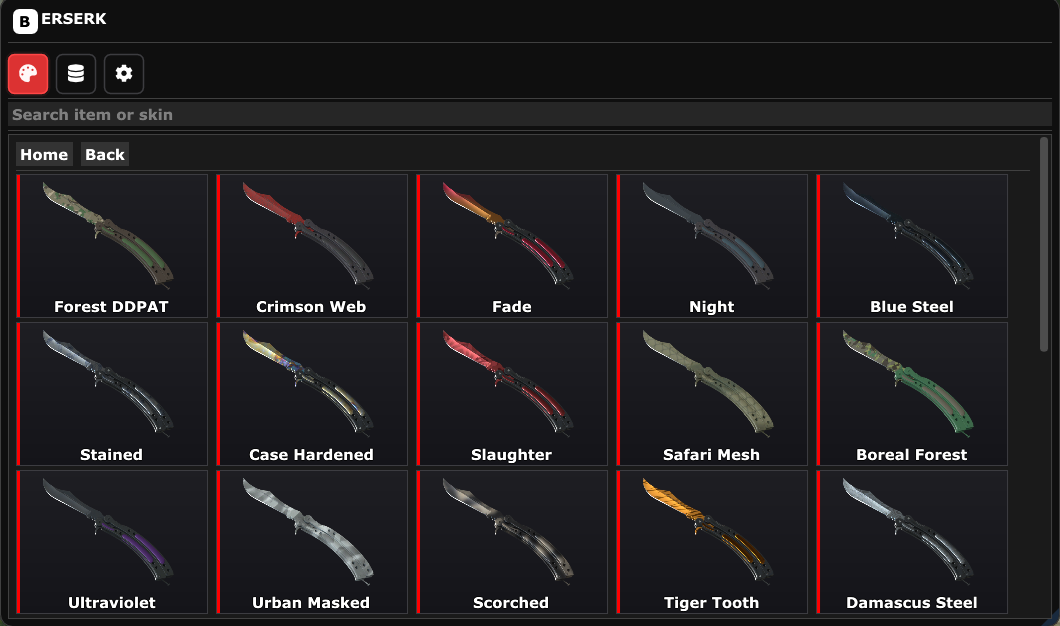Select the Damascus Steel skin

pyautogui.click(x=913, y=542)
